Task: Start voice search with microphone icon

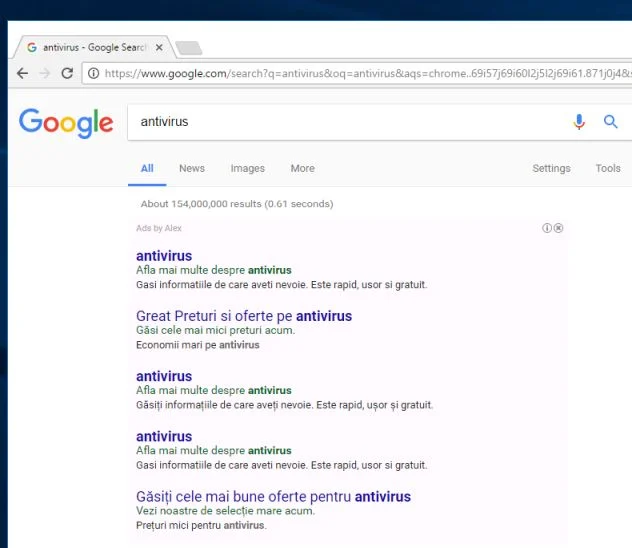Action: (579, 121)
